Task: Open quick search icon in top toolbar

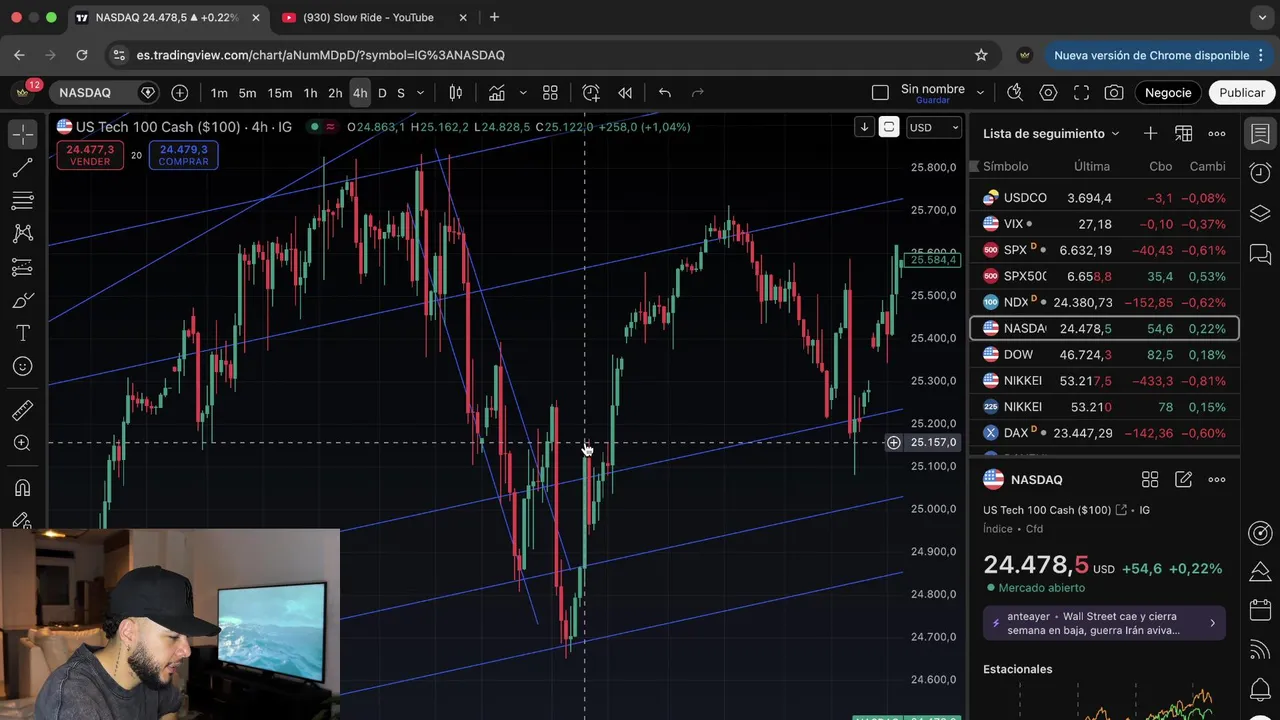Action: coord(1015,93)
